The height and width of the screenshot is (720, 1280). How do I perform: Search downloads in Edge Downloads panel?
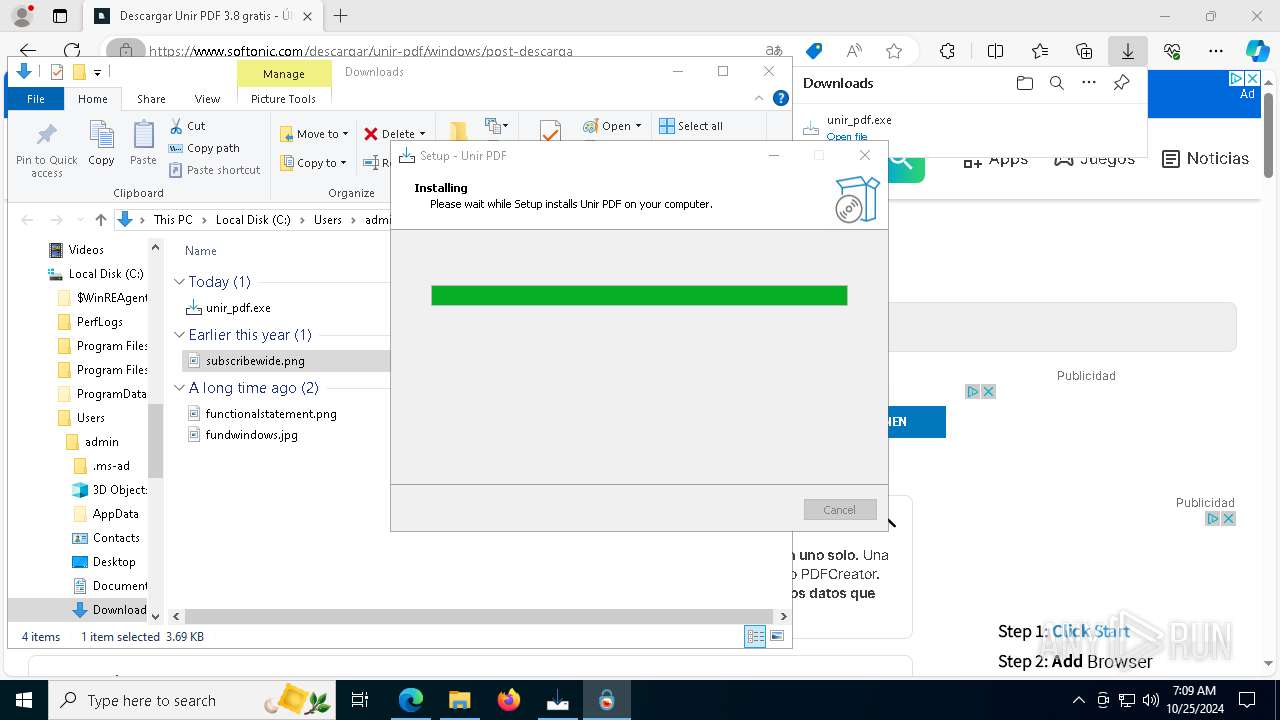(x=1056, y=83)
